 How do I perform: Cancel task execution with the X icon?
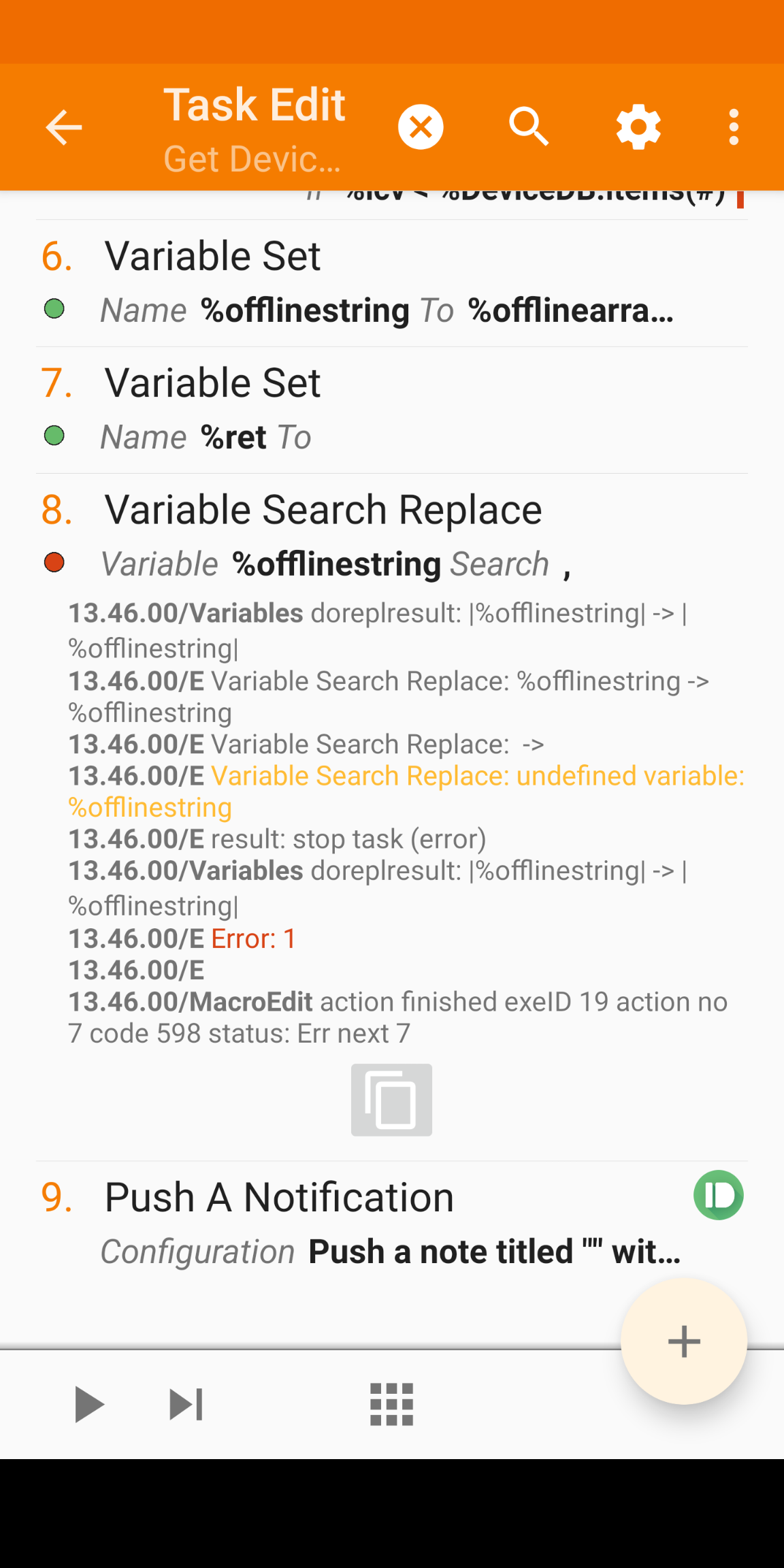click(x=420, y=127)
